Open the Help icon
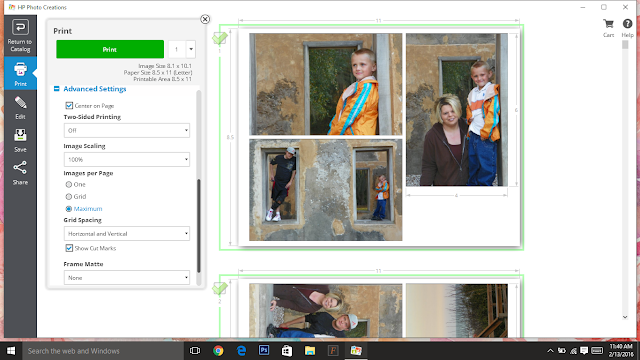 coord(627,24)
